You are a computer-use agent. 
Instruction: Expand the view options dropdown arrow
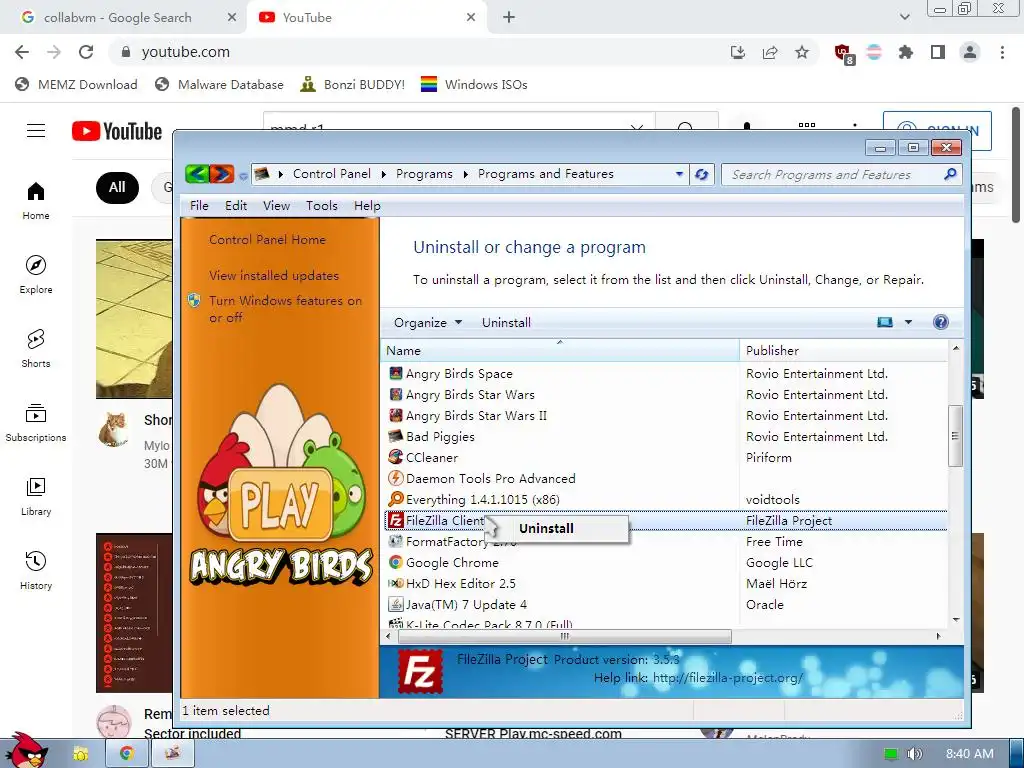(x=908, y=322)
